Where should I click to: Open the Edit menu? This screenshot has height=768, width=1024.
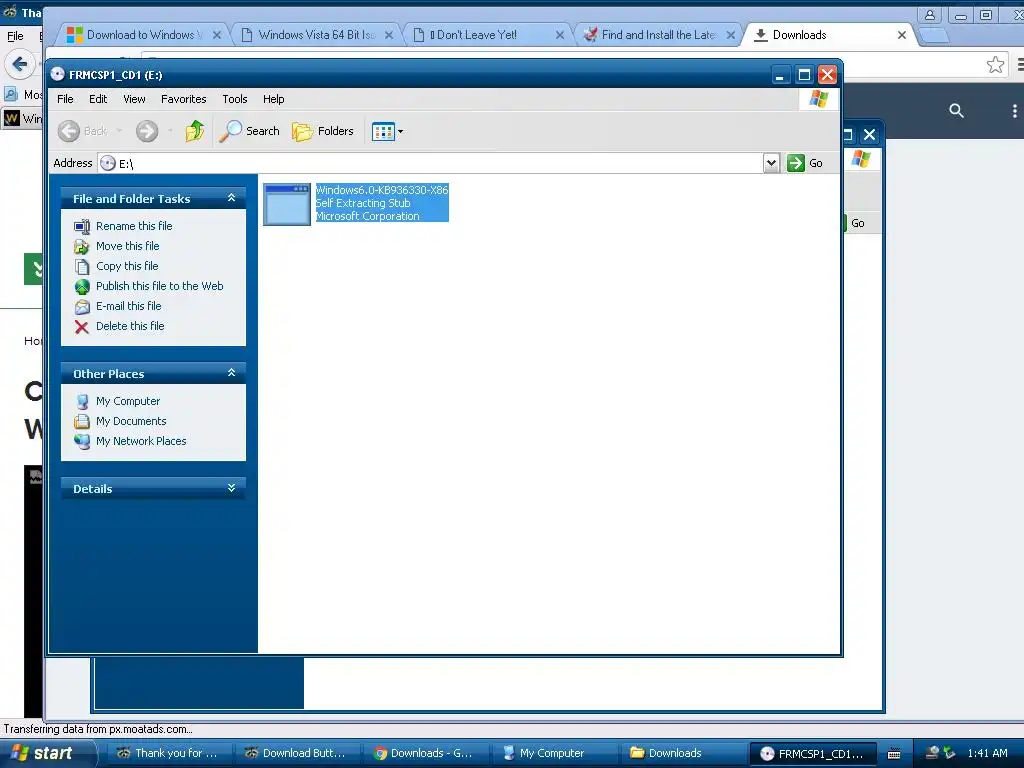coord(98,99)
